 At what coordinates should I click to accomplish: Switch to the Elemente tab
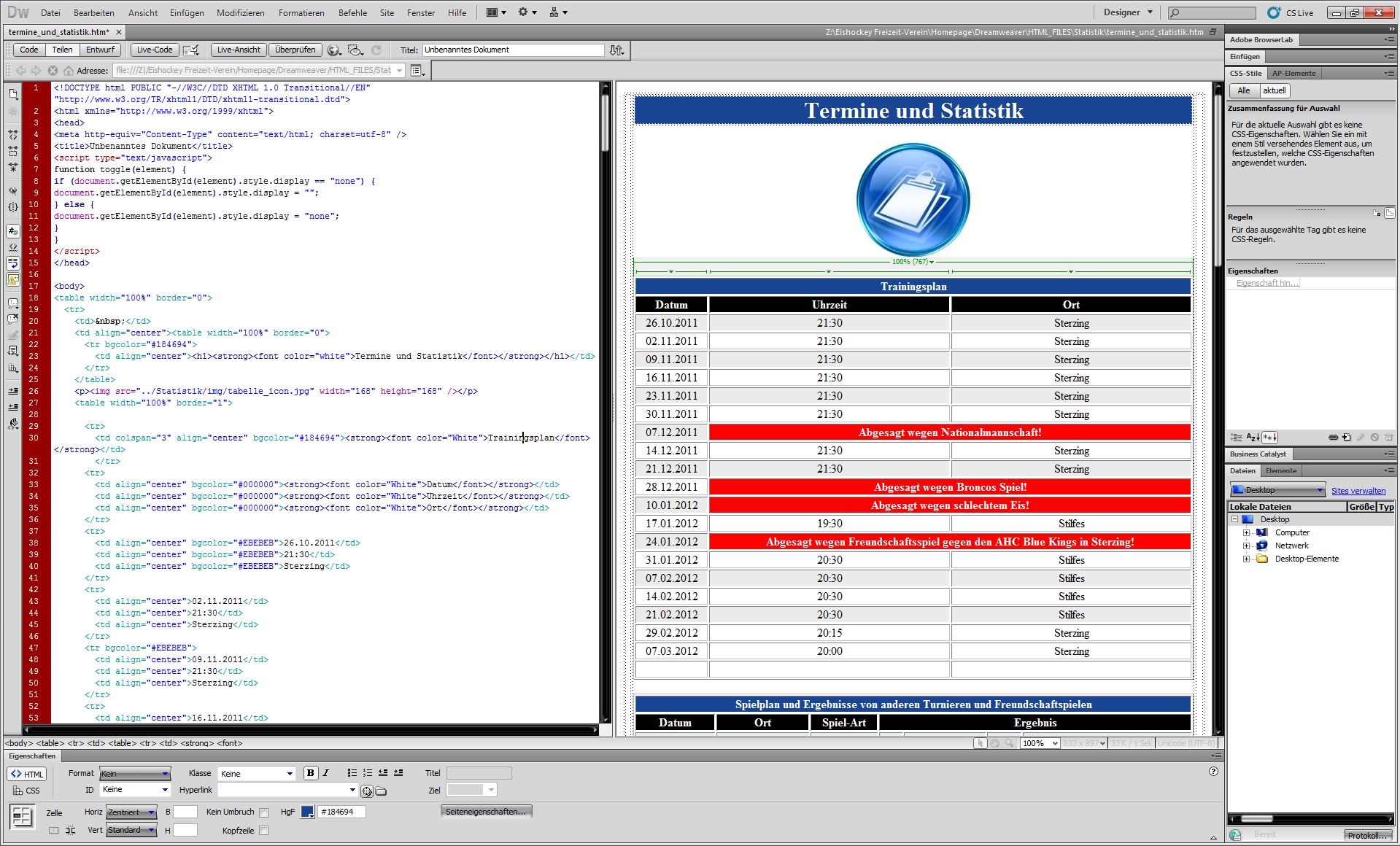point(1281,471)
